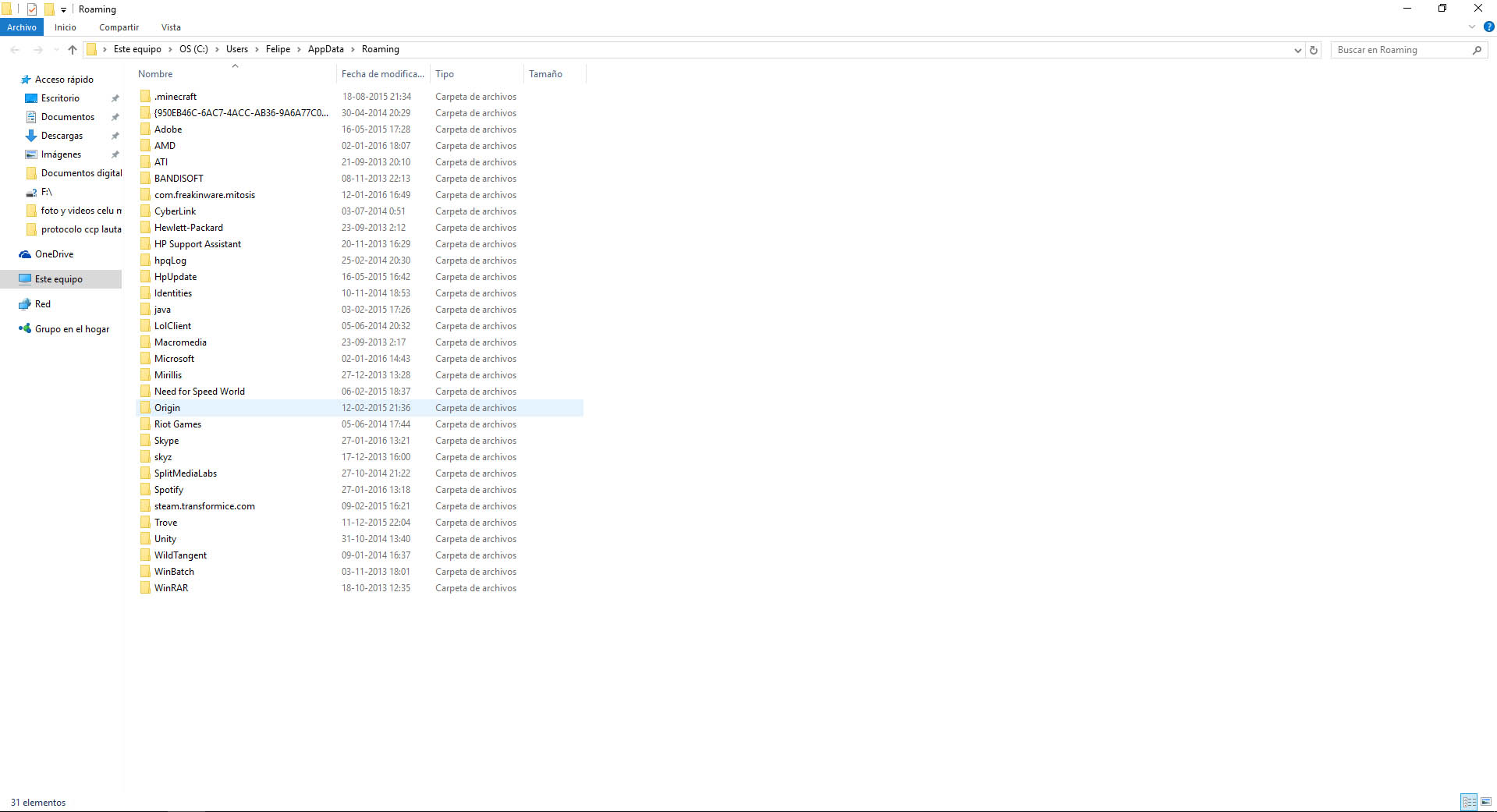This screenshot has width=1497, height=812.
Task: Select the Spotify folder icon
Action: [145, 490]
